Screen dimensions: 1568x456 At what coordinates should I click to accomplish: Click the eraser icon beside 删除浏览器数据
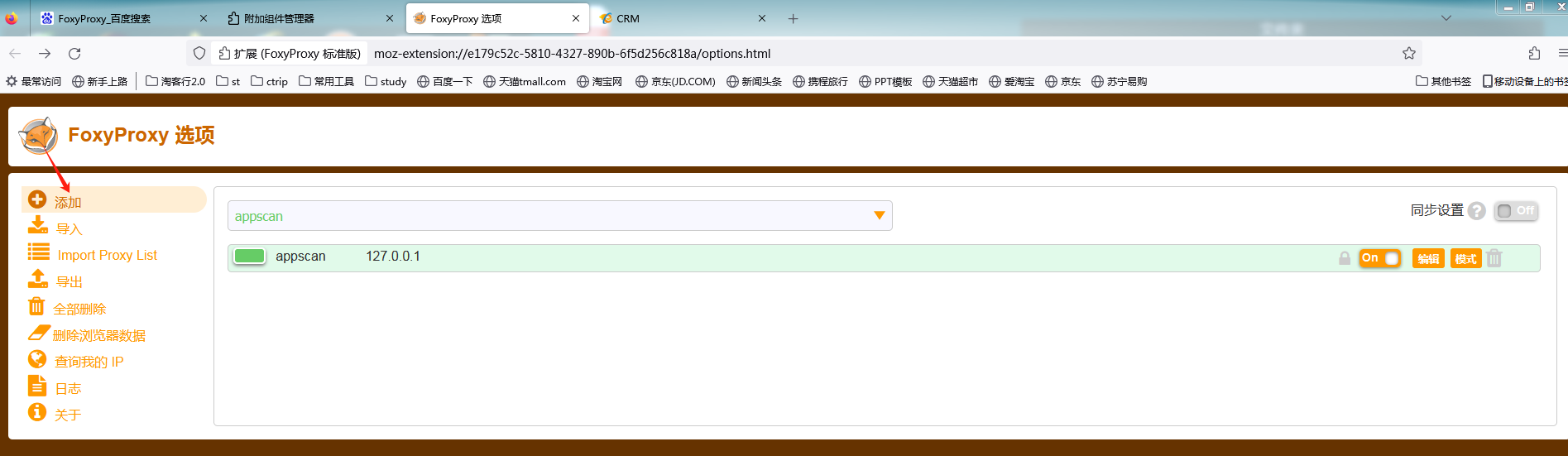click(39, 333)
